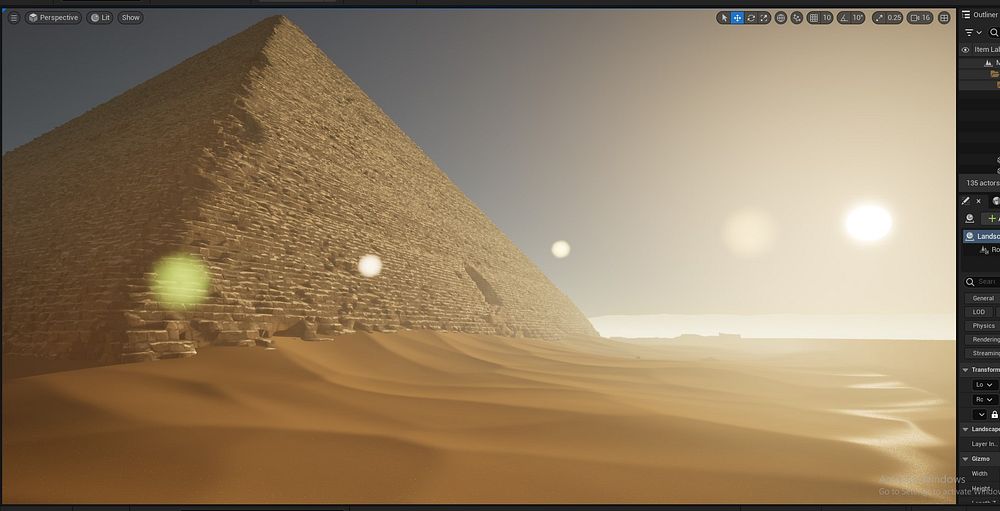The height and width of the screenshot is (511, 1000).
Task: Click the green plus Add component button
Action: point(992,218)
